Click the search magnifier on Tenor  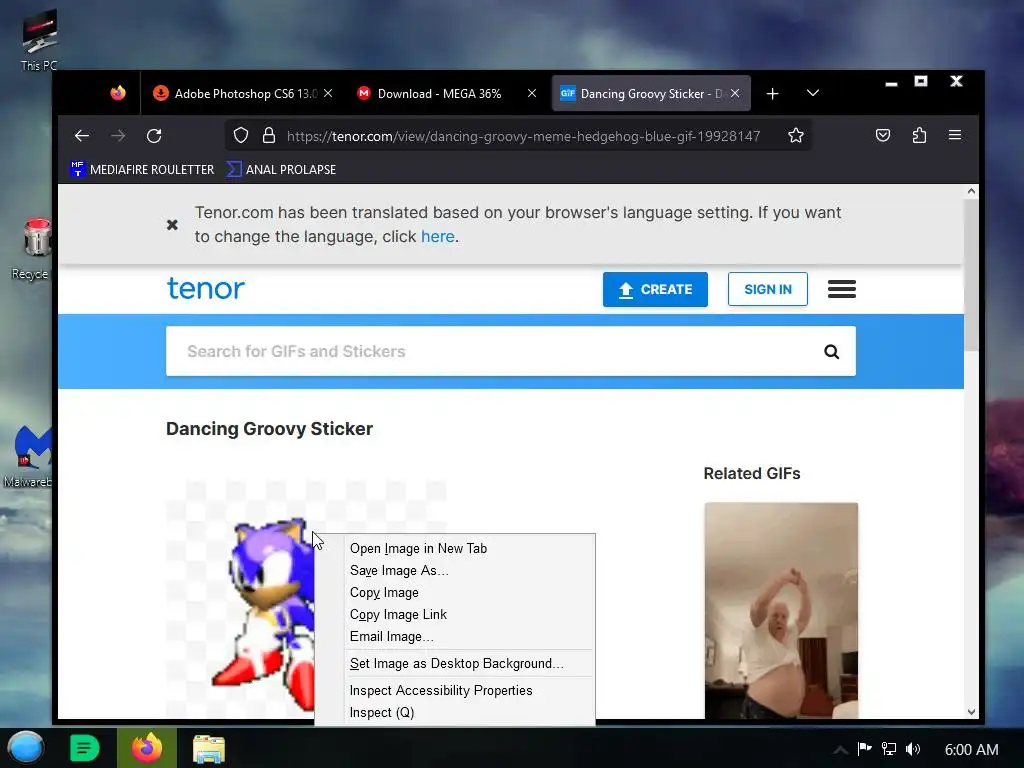tap(831, 351)
